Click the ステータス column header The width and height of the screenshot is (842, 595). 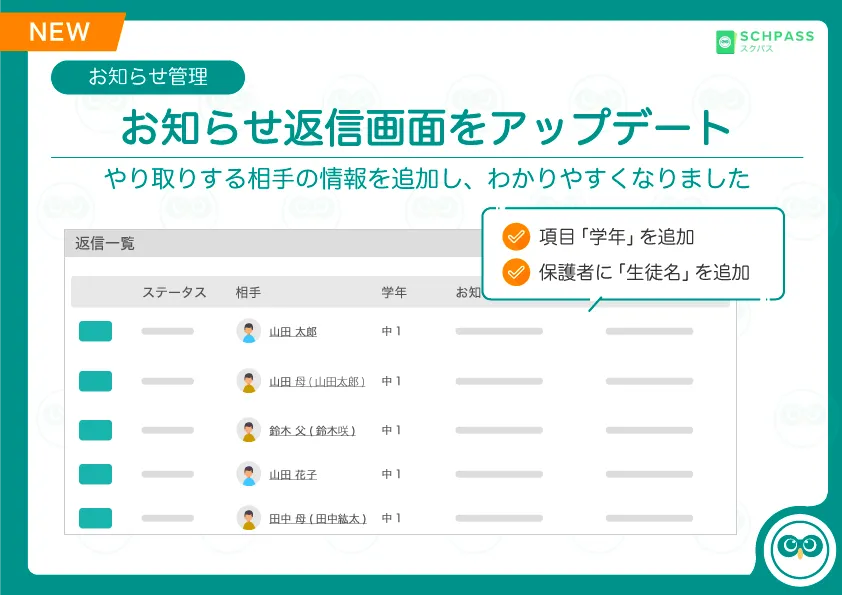(174, 292)
